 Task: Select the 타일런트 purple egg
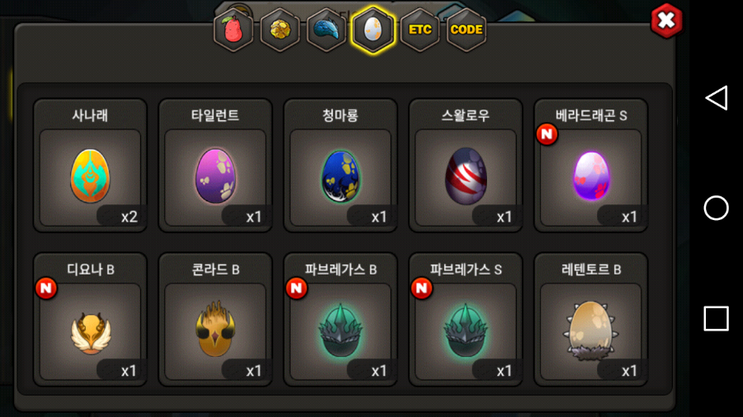coord(215,165)
